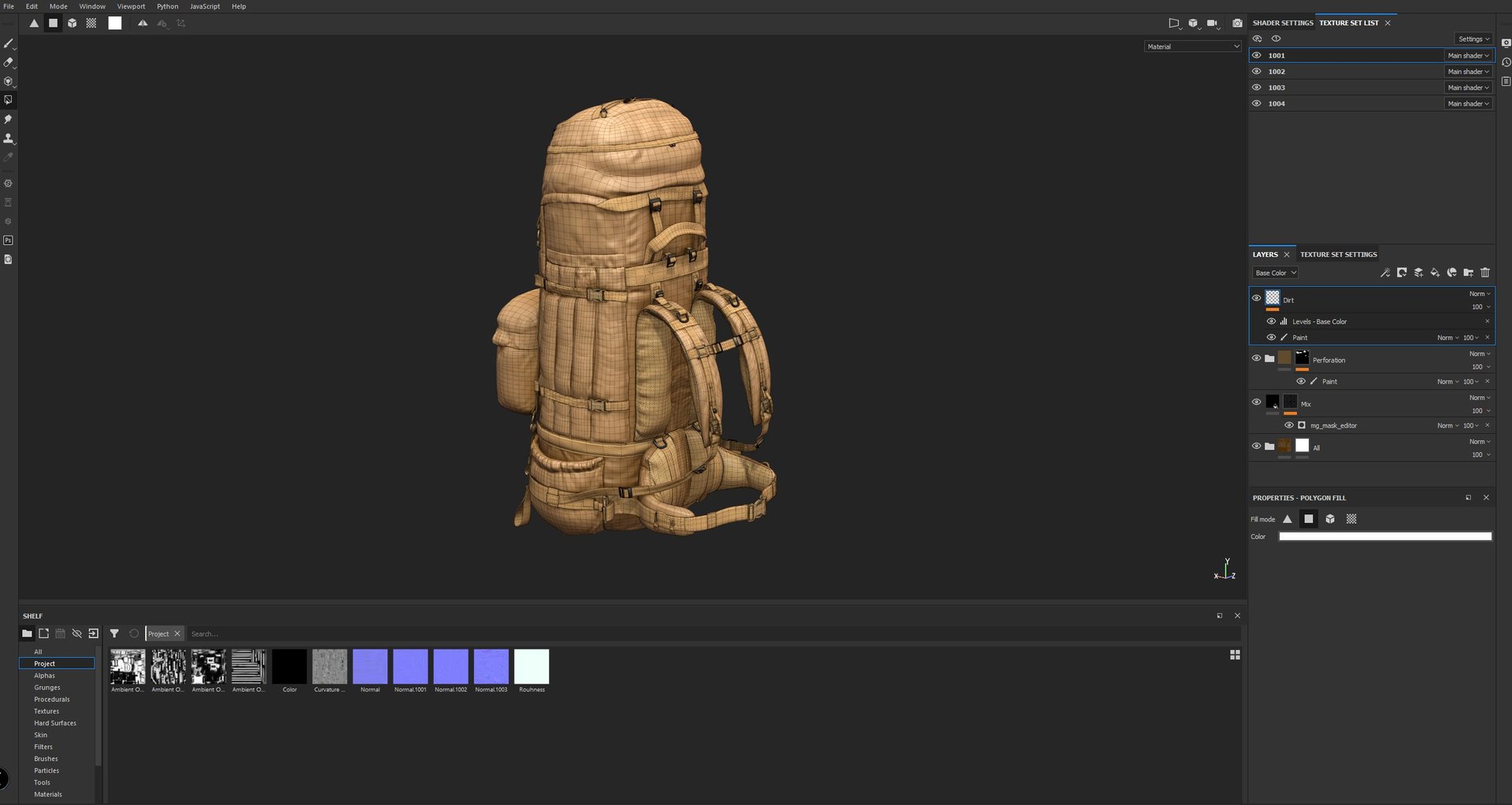Select the Procedurals shelf category
The width and height of the screenshot is (1512, 805).
pyautogui.click(x=52, y=699)
